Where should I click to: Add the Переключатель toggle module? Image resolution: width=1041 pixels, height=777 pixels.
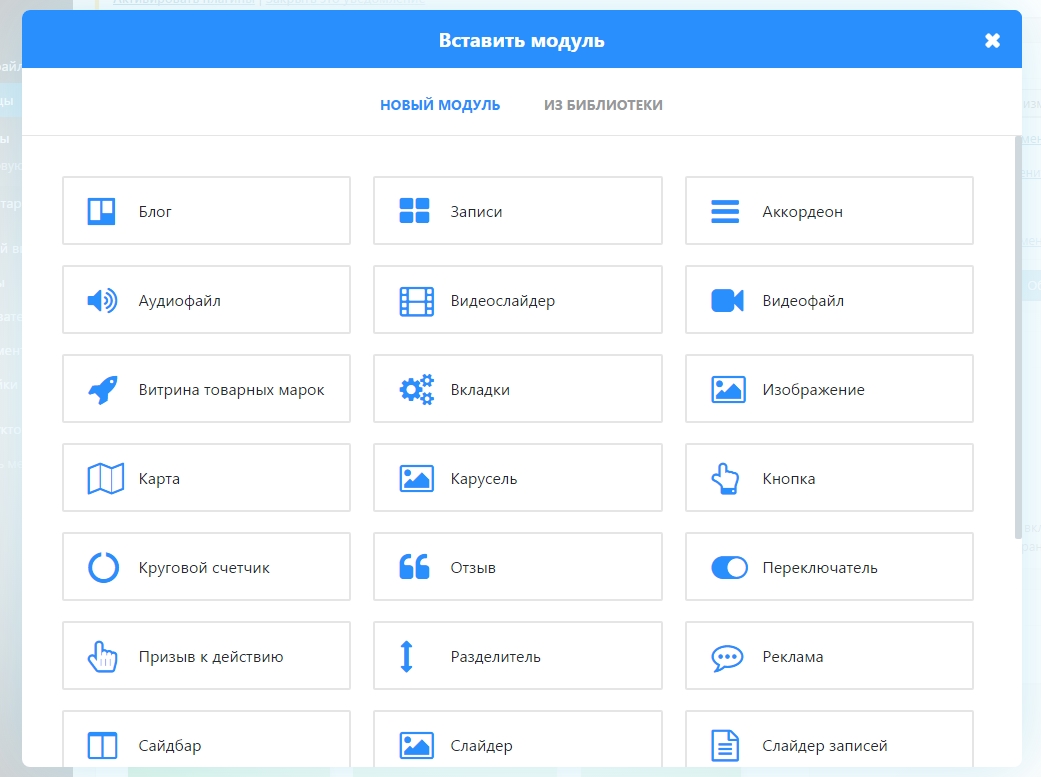click(x=828, y=567)
